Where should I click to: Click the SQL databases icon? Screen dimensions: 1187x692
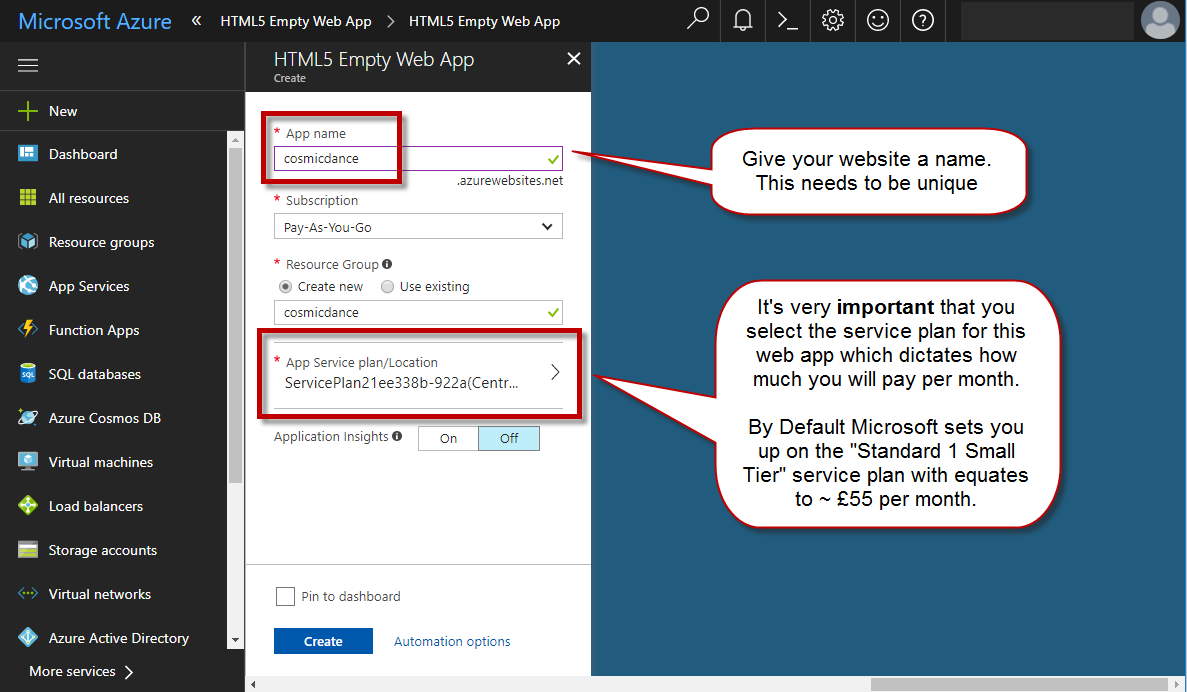[x=28, y=373]
